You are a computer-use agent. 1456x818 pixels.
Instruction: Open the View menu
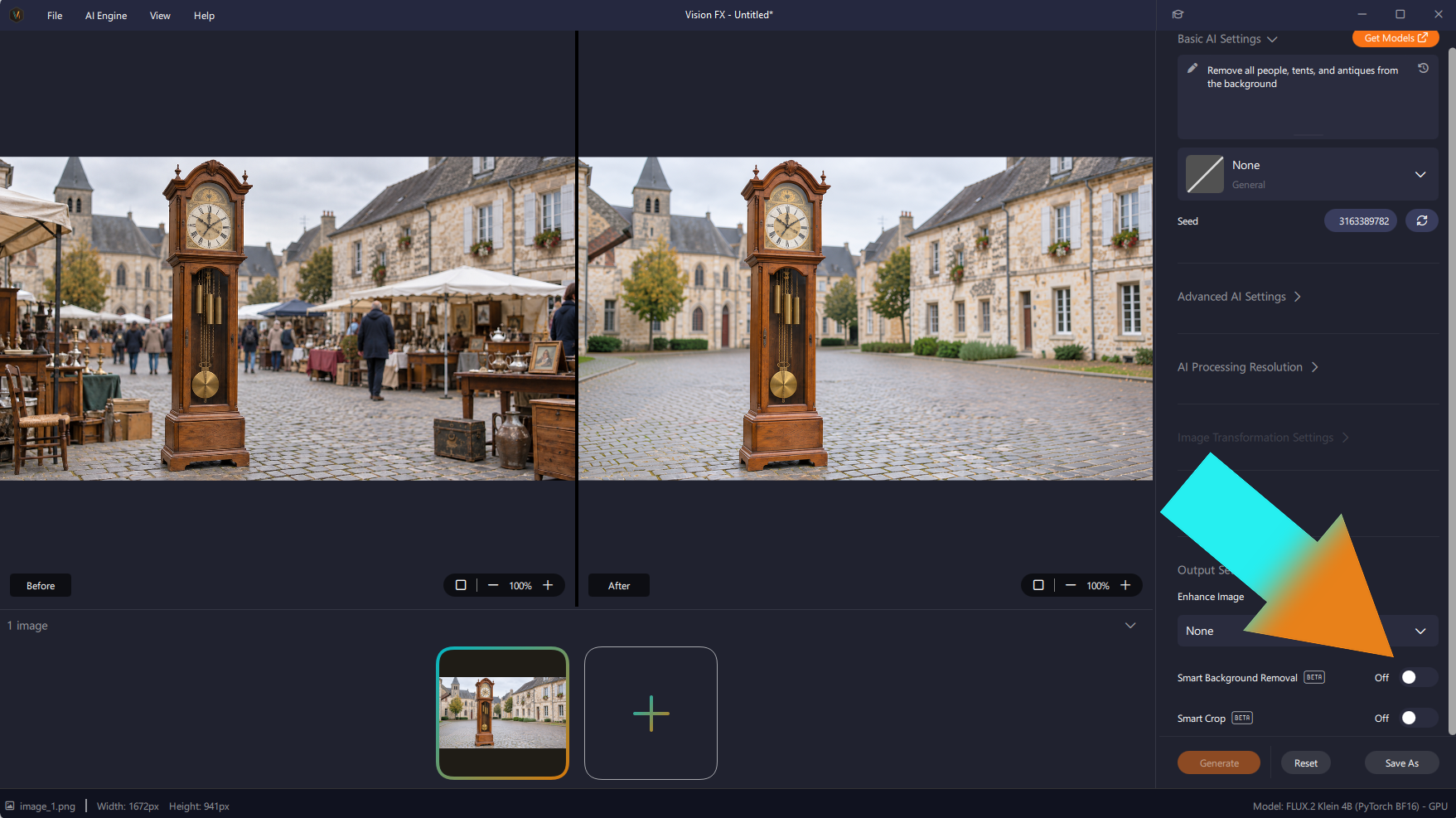(x=160, y=16)
